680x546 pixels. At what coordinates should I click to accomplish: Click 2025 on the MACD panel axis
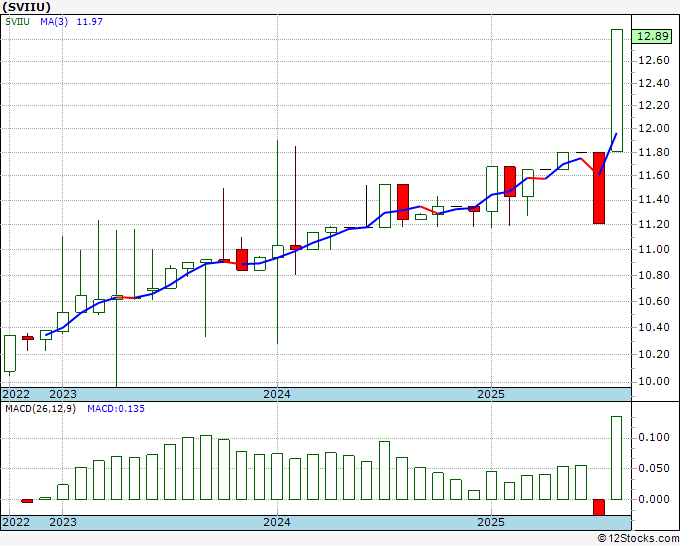coord(491,522)
